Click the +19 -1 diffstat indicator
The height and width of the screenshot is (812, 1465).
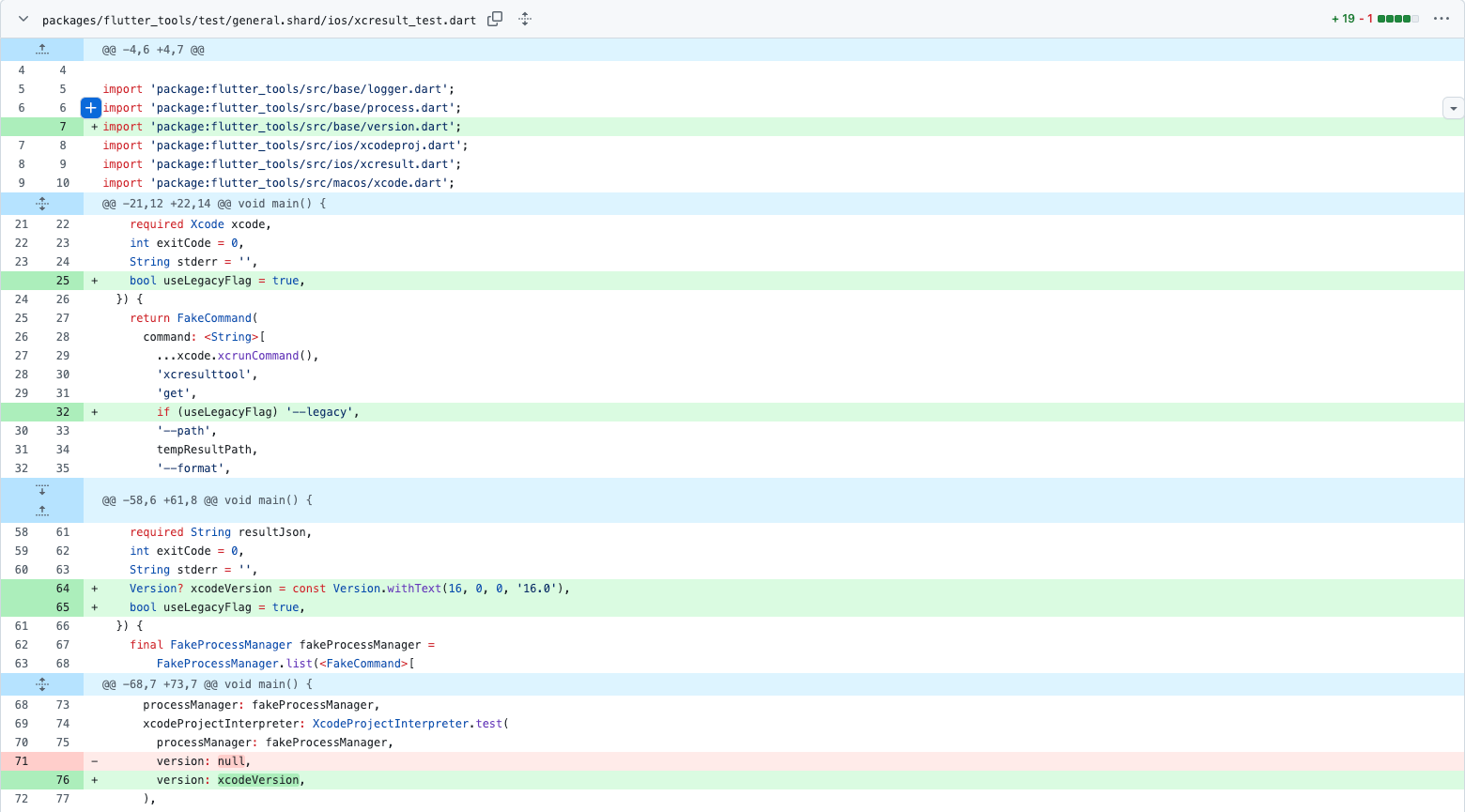coord(1375,19)
